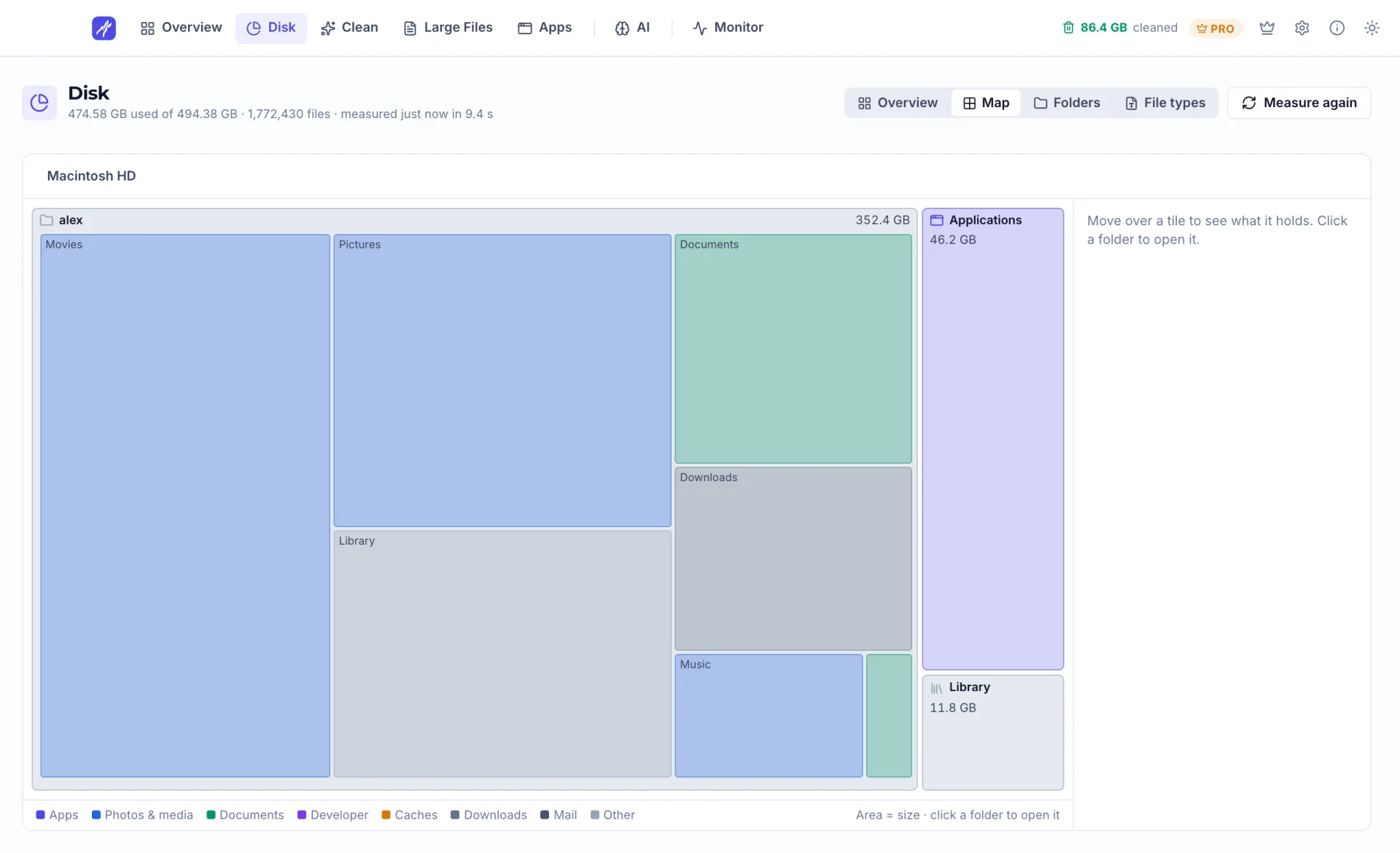Screen dimensions: 1400x853
Task: Click Measure again button
Action: point(1299,103)
